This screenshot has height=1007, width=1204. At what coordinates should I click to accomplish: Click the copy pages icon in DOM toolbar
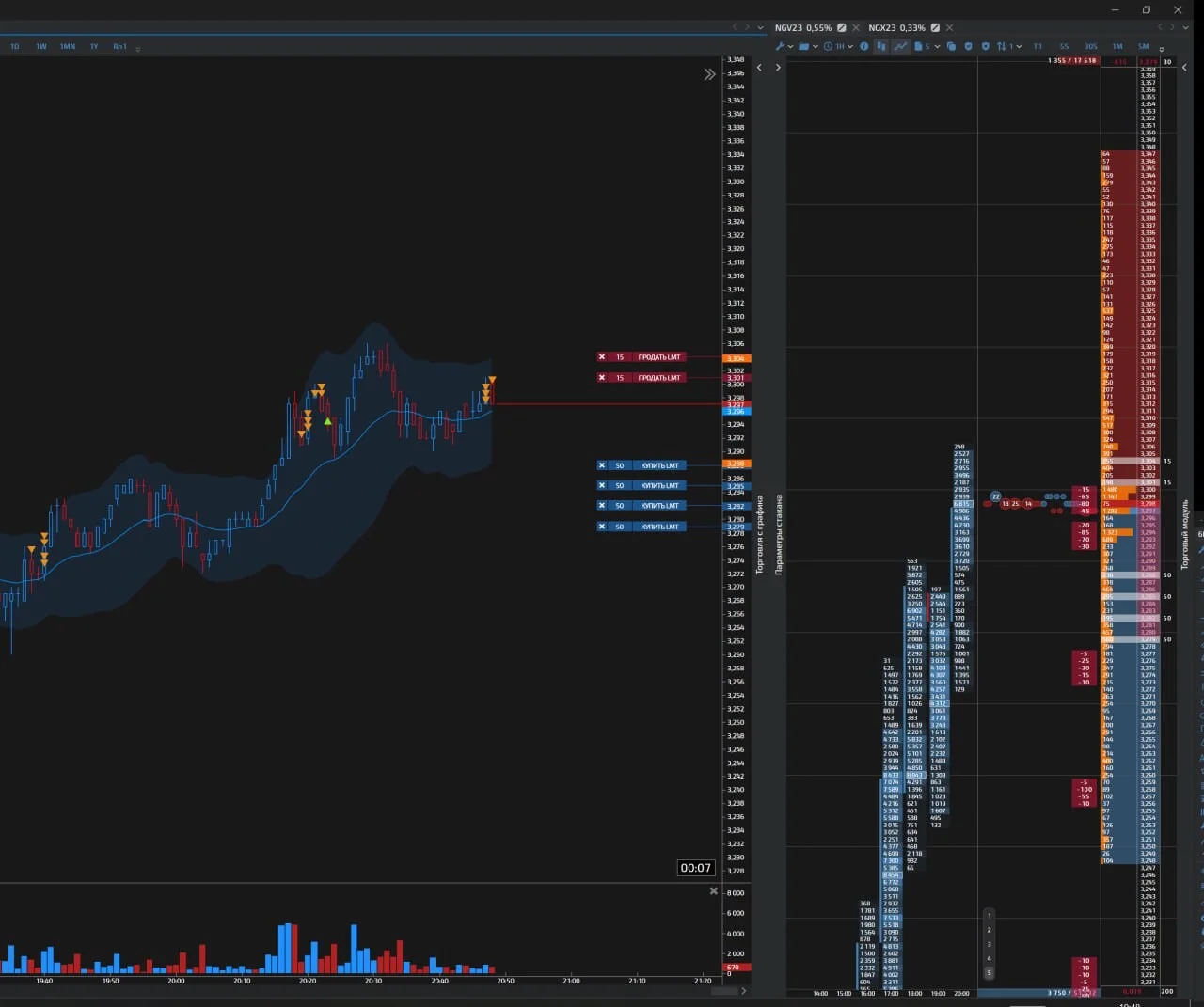[951, 46]
